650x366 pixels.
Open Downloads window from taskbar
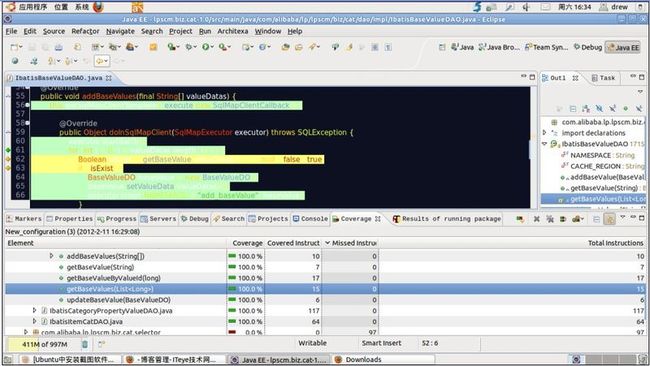click(x=383, y=359)
